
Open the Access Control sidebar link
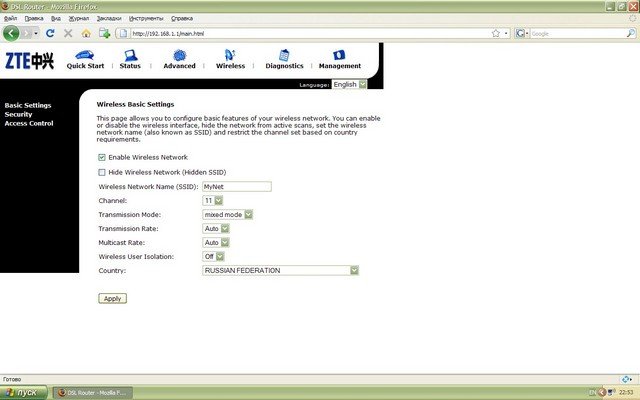(29, 123)
